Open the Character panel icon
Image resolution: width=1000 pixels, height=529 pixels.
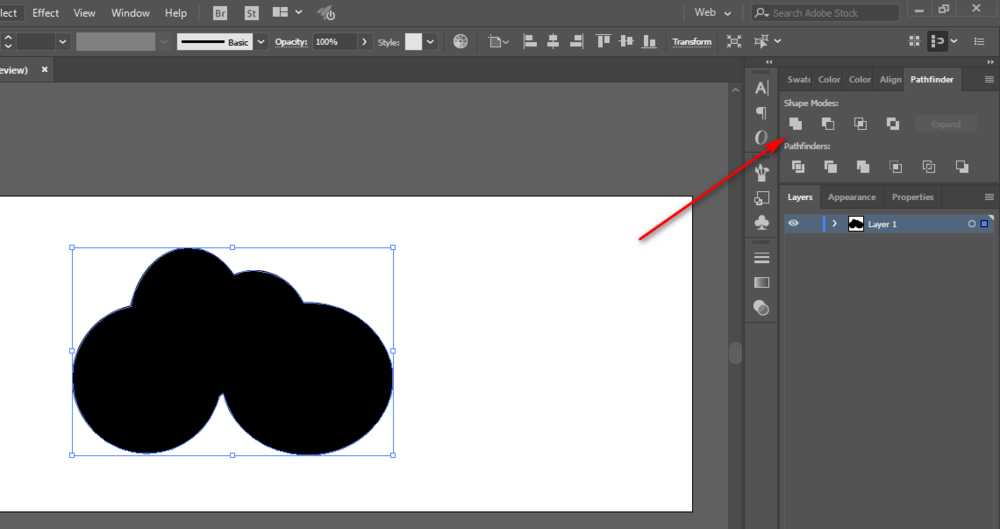(x=761, y=89)
